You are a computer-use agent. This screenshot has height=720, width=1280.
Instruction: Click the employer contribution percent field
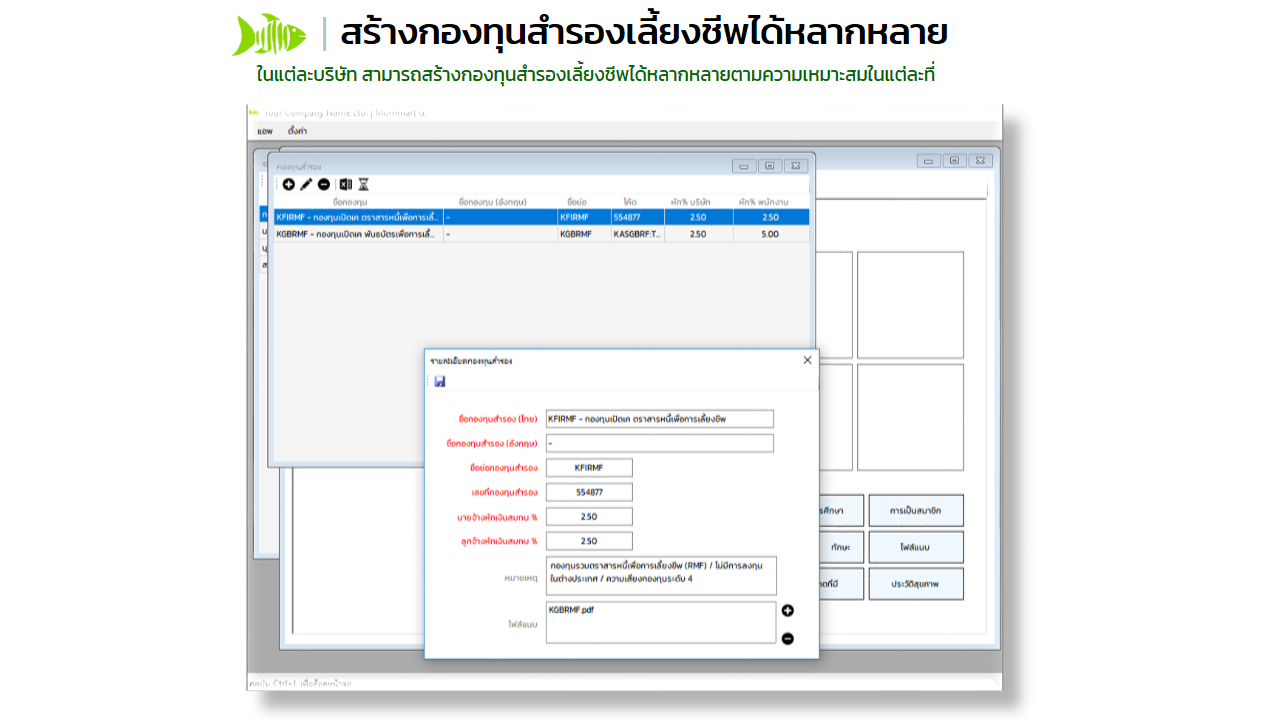pos(589,517)
